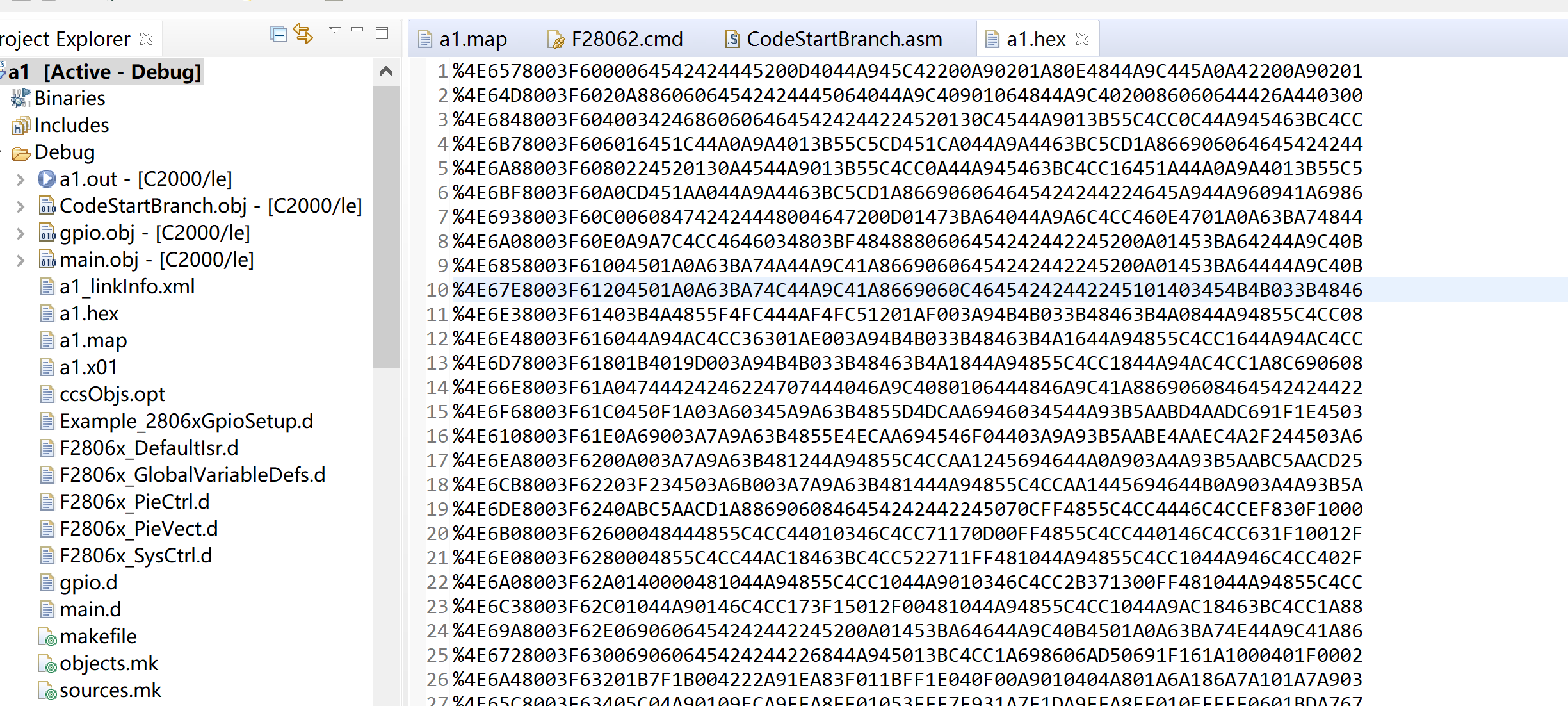Switch to the a1.map editor tab

472,40
